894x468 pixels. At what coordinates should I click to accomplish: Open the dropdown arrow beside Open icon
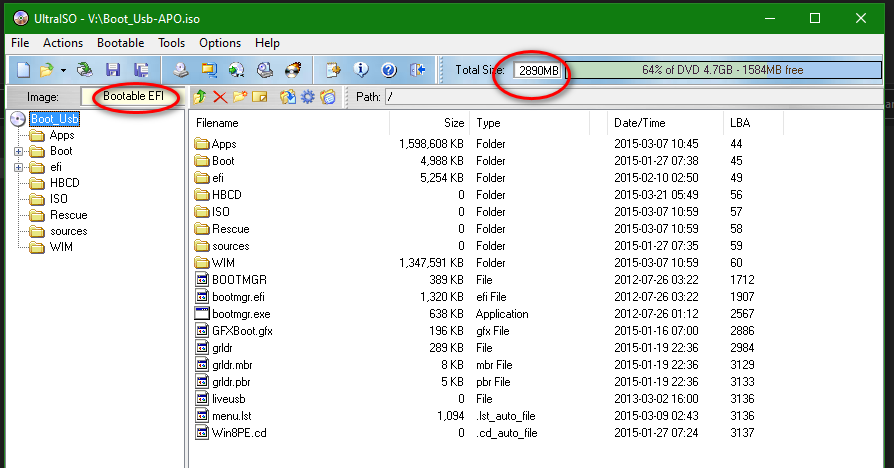63,71
